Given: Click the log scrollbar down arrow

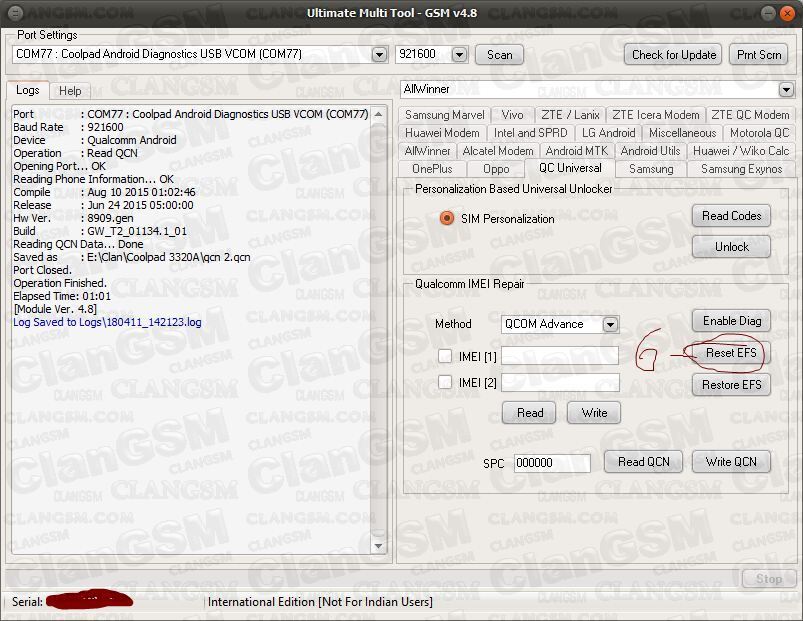Looking at the screenshot, I should coord(378,546).
